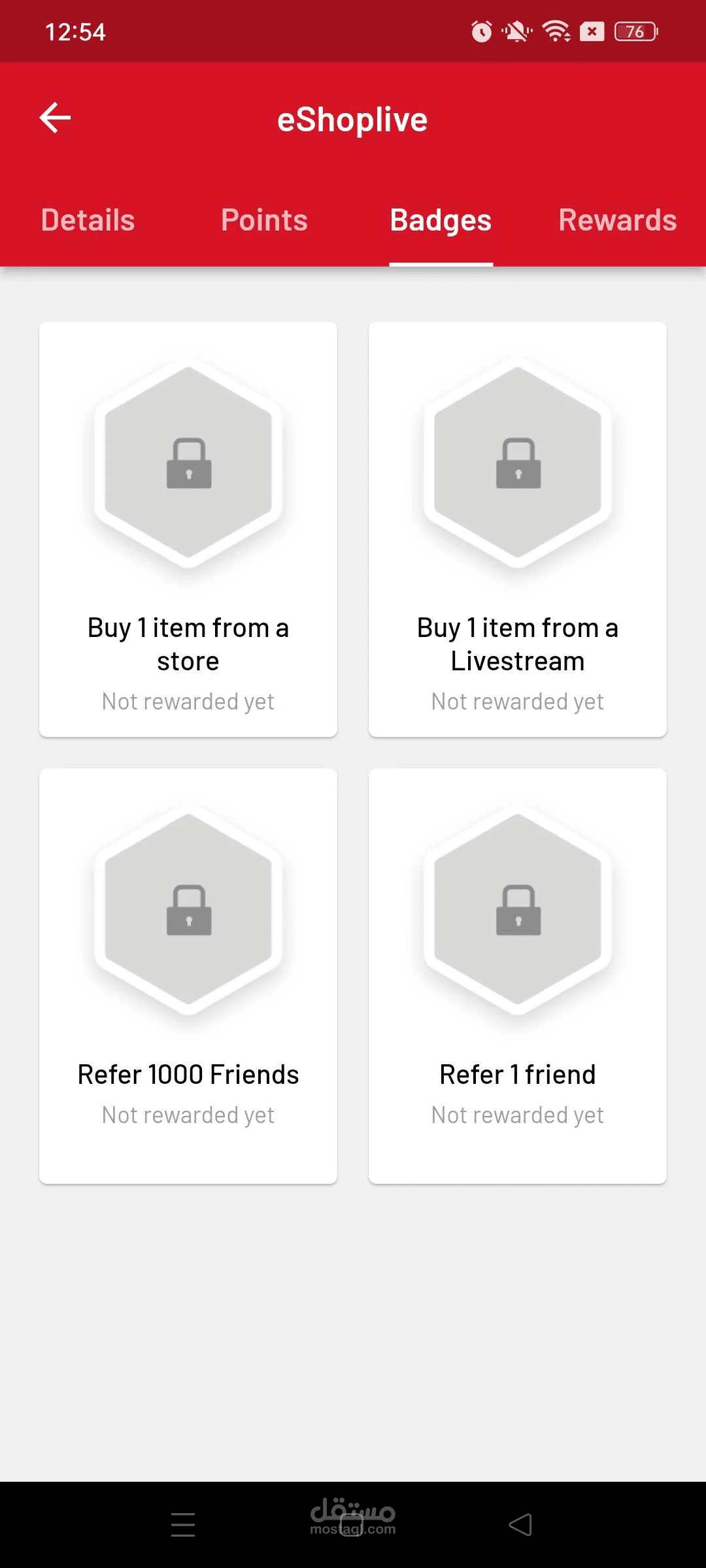
Task: Tap the locked Refer 1000 Friends badge
Action: (x=188, y=909)
